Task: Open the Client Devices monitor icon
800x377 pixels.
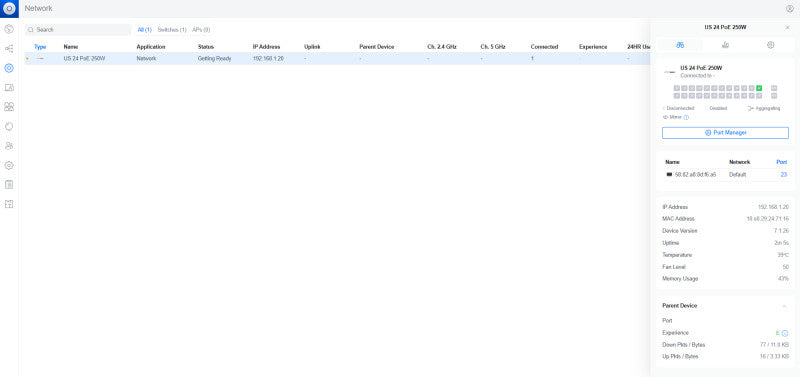Action: pos(9,88)
